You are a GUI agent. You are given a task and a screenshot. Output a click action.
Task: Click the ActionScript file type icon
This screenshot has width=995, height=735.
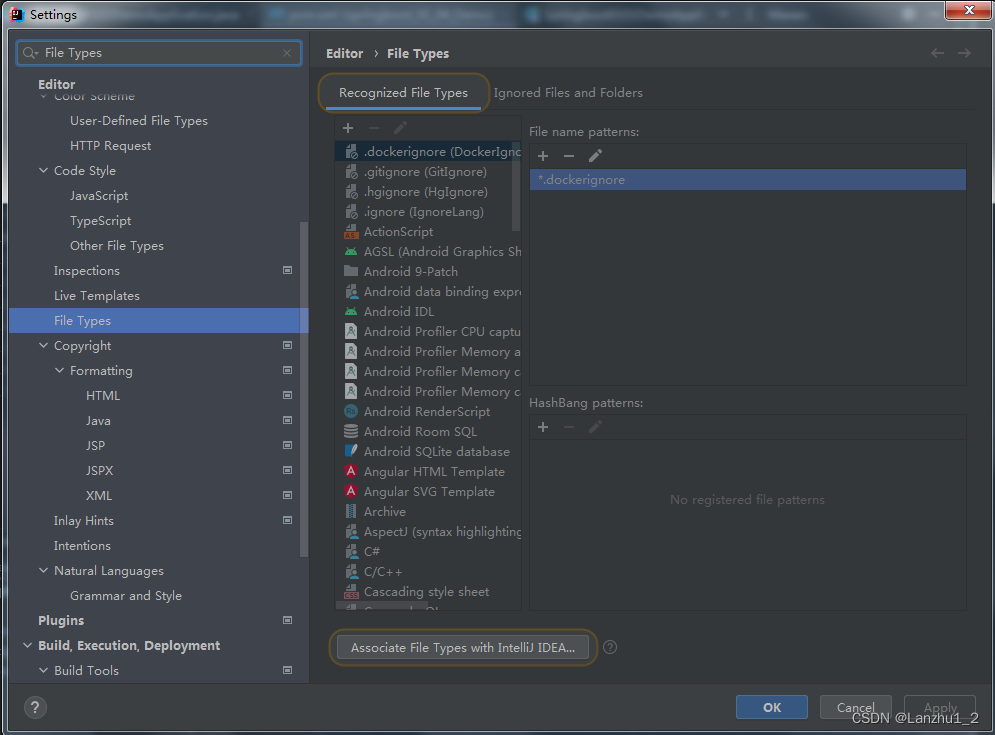coord(351,232)
